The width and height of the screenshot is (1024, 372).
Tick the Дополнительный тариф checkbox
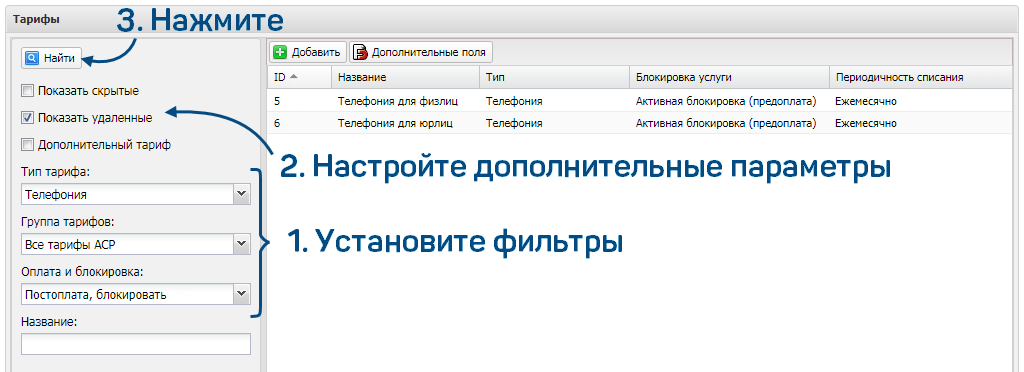point(27,145)
